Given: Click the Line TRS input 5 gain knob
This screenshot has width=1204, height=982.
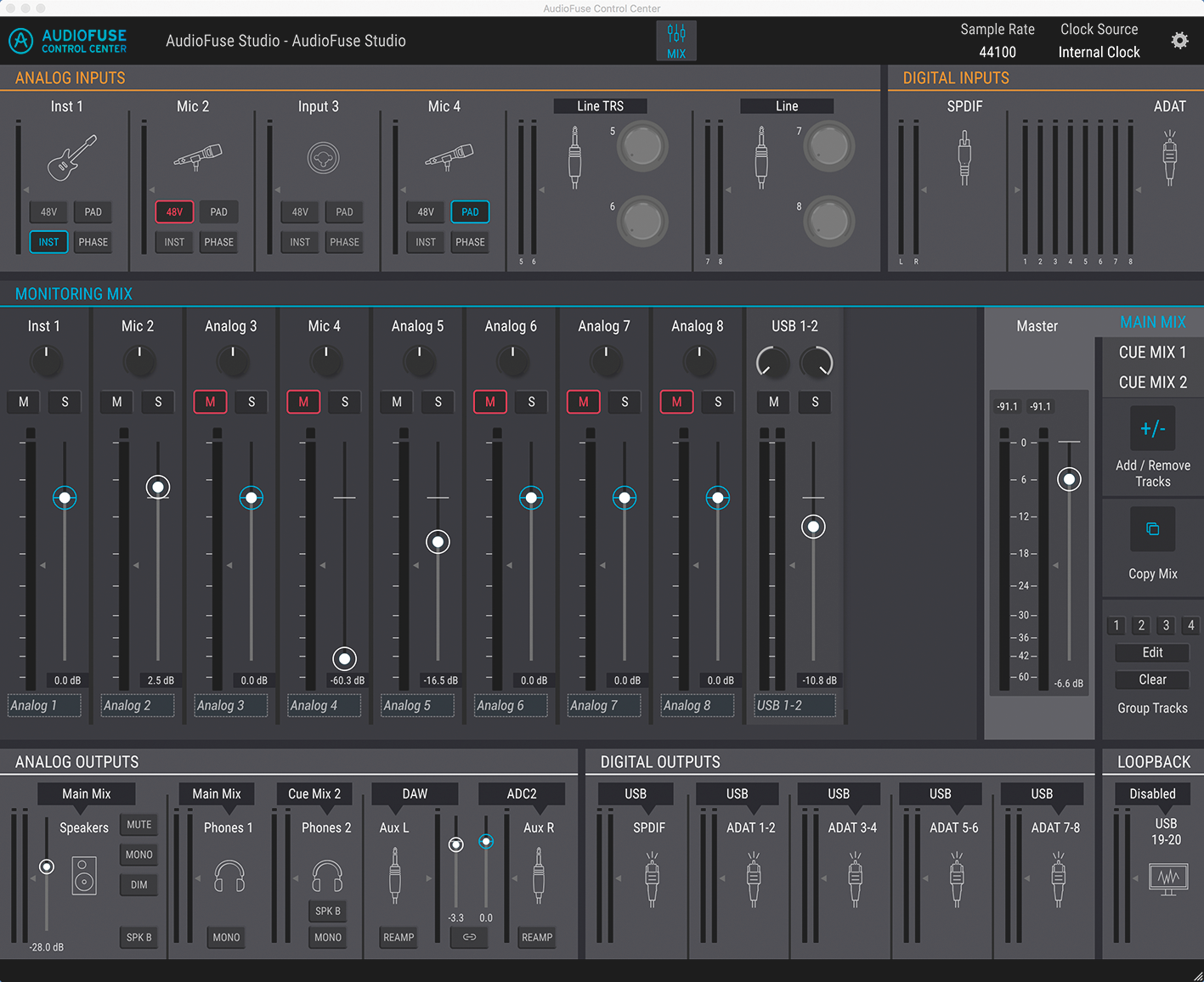Looking at the screenshot, I should (x=642, y=146).
